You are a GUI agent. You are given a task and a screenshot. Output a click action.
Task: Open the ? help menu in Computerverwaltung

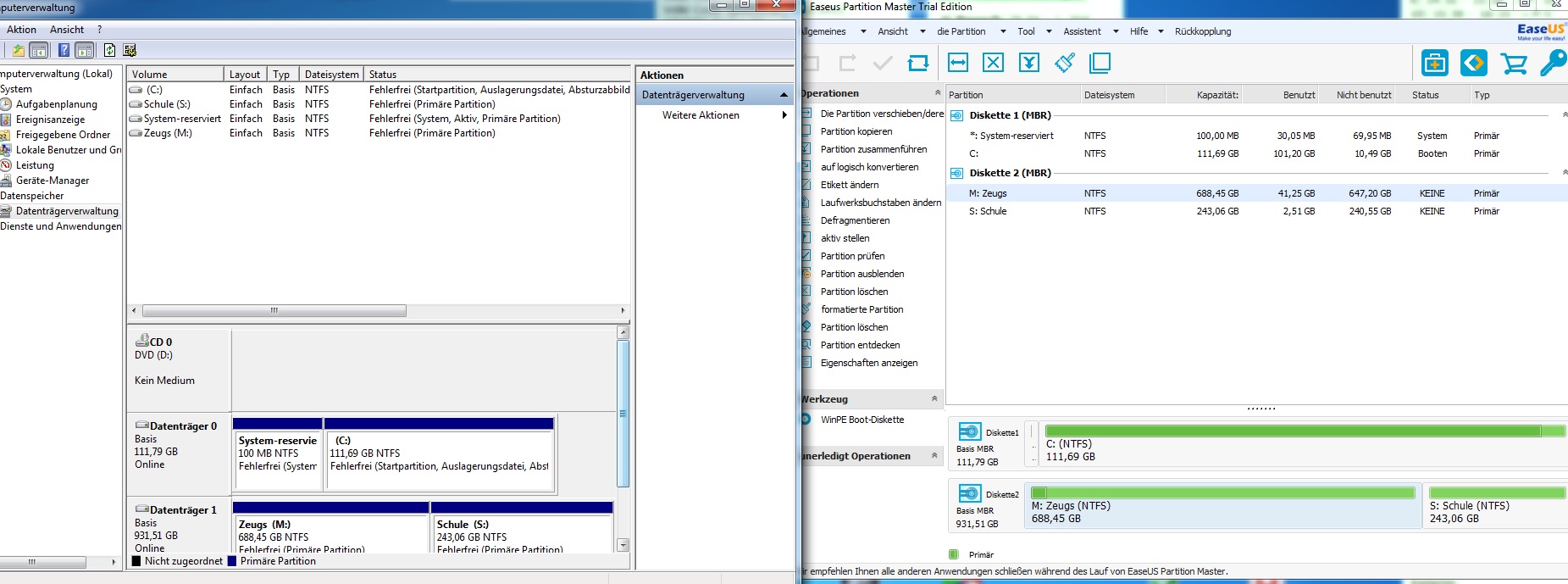coord(99,30)
